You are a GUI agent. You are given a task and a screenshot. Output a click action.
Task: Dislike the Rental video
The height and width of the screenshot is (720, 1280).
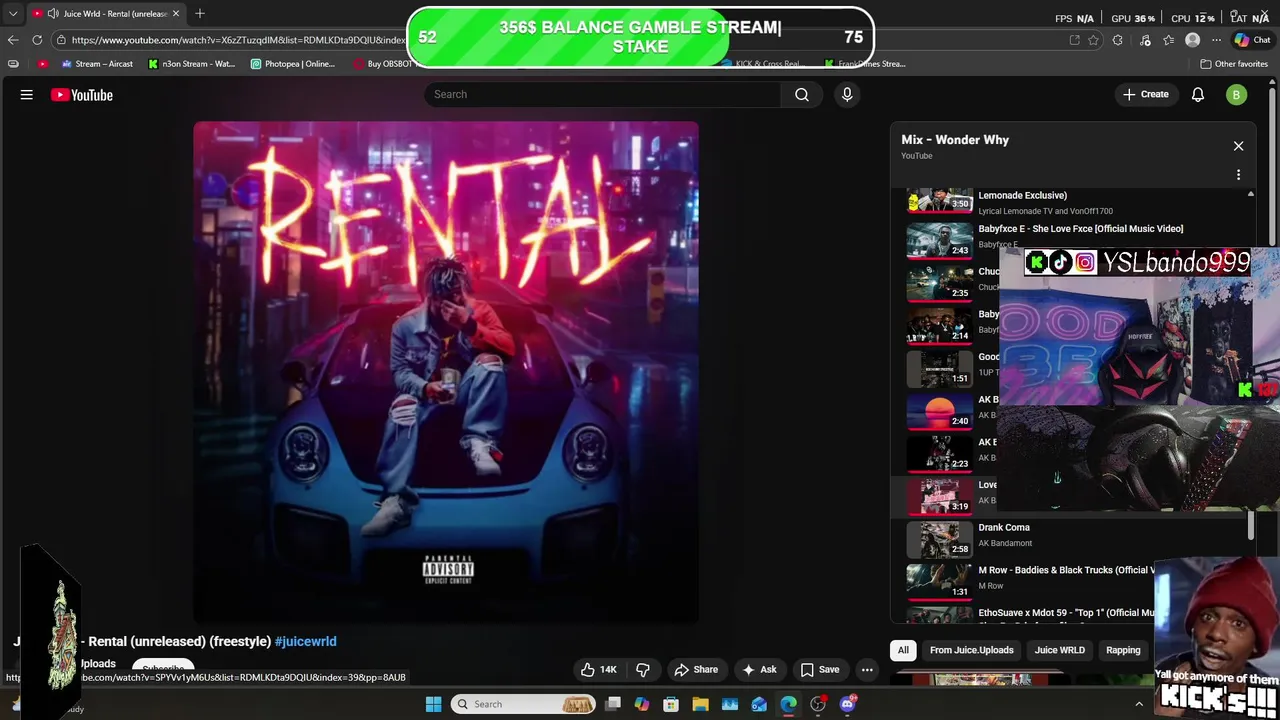pos(643,670)
